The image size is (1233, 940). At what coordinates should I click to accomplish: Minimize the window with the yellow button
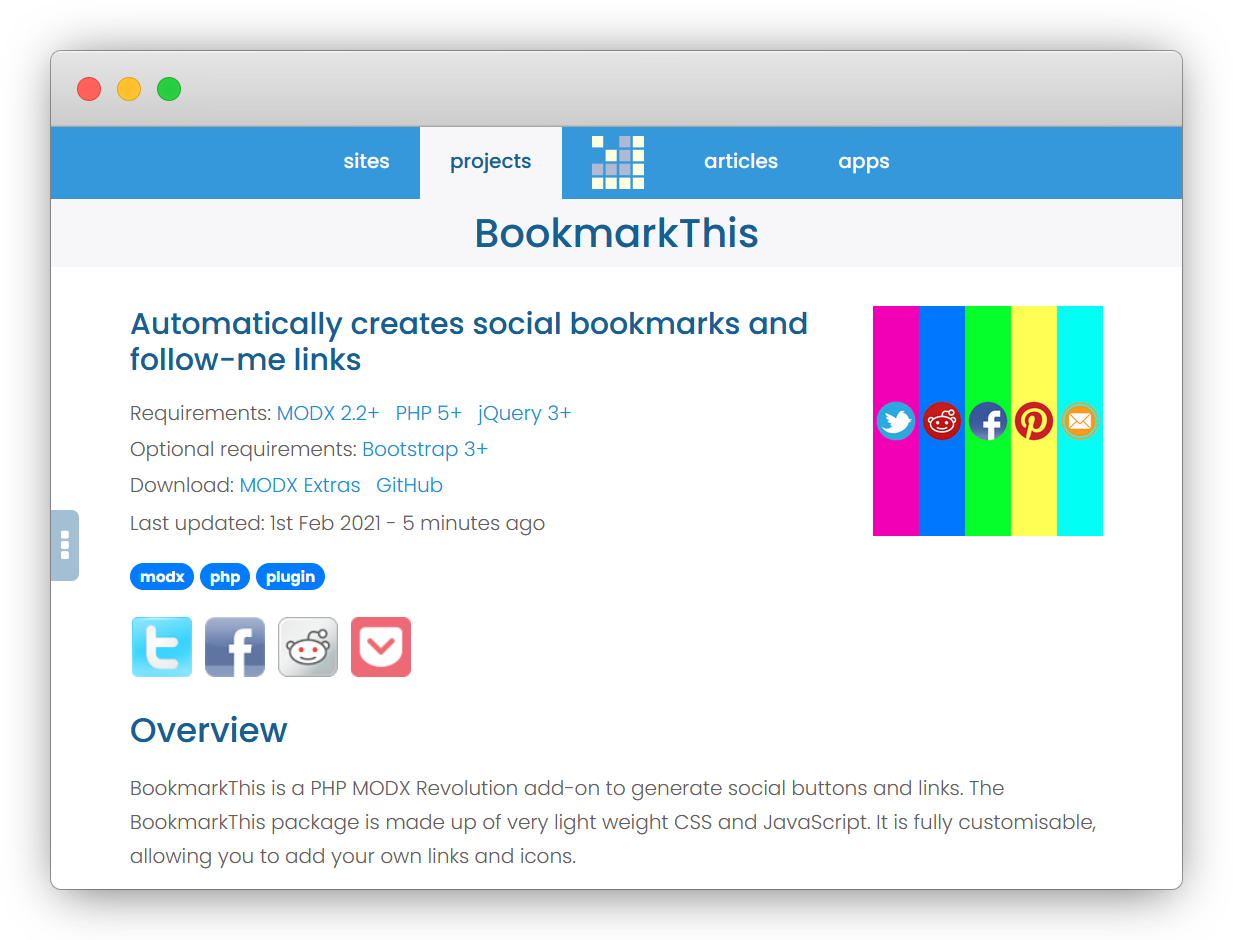[129, 89]
